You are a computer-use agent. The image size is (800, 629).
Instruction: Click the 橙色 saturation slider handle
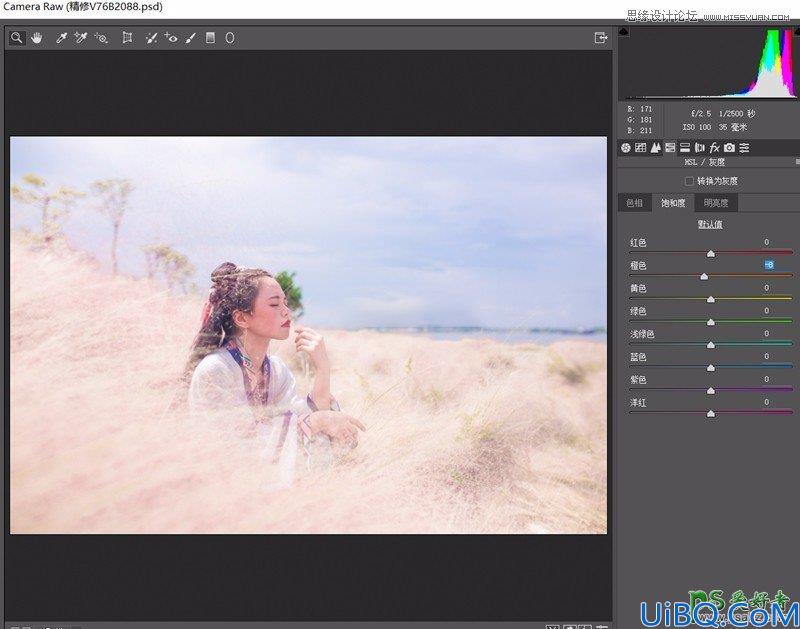(704, 276)
